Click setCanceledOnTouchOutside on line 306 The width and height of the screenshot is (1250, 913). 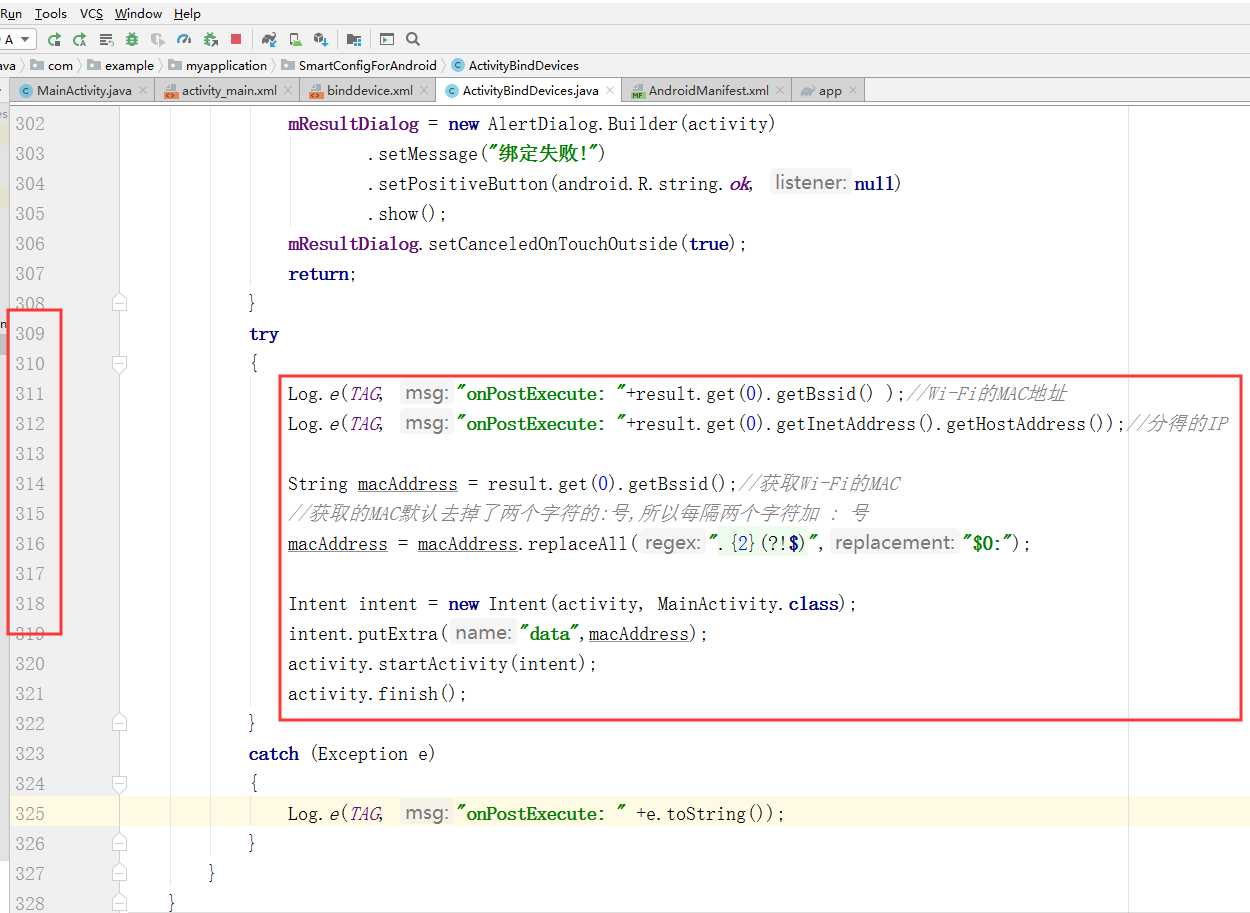(x=553, y=244)
